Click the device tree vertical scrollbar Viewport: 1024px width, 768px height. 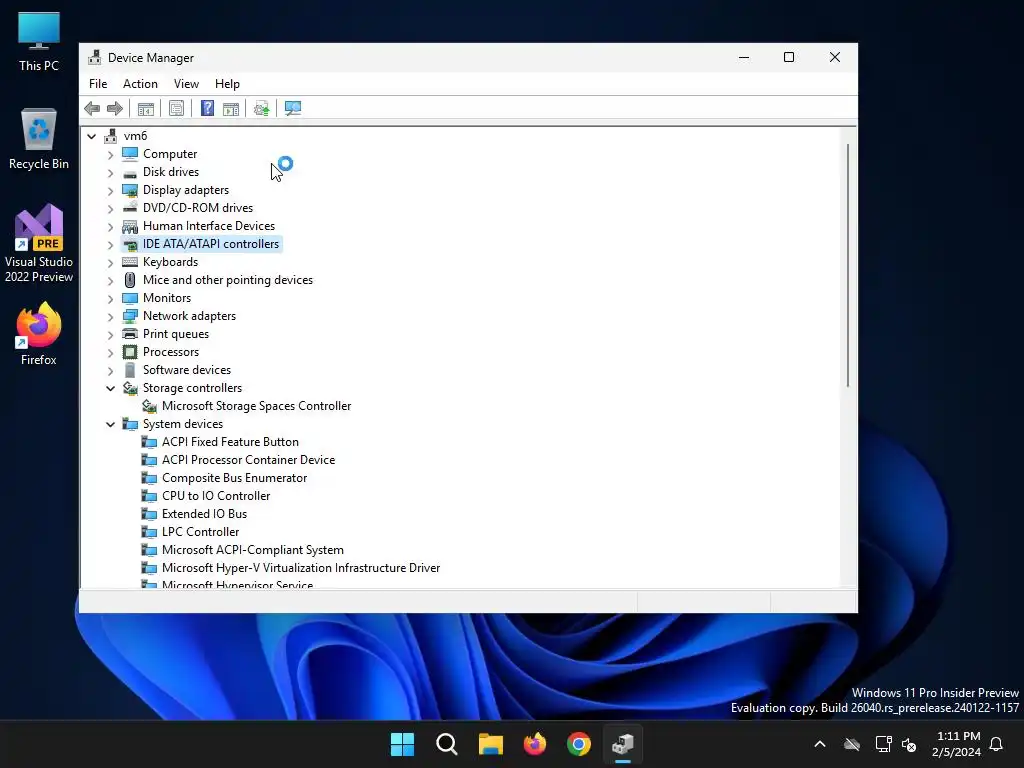[848, 264]
